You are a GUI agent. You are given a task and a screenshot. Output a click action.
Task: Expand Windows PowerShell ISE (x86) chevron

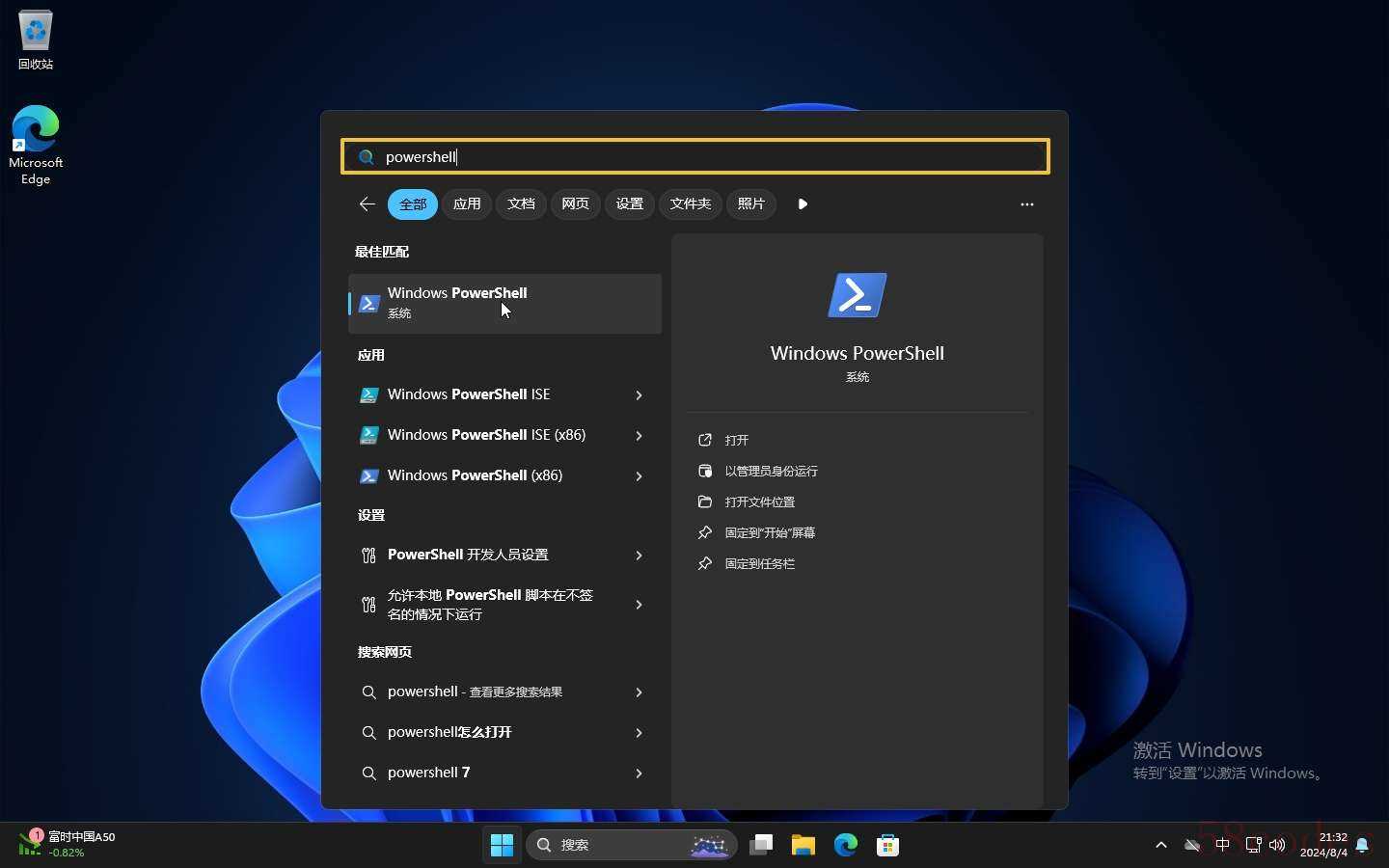tap(639, 436)
